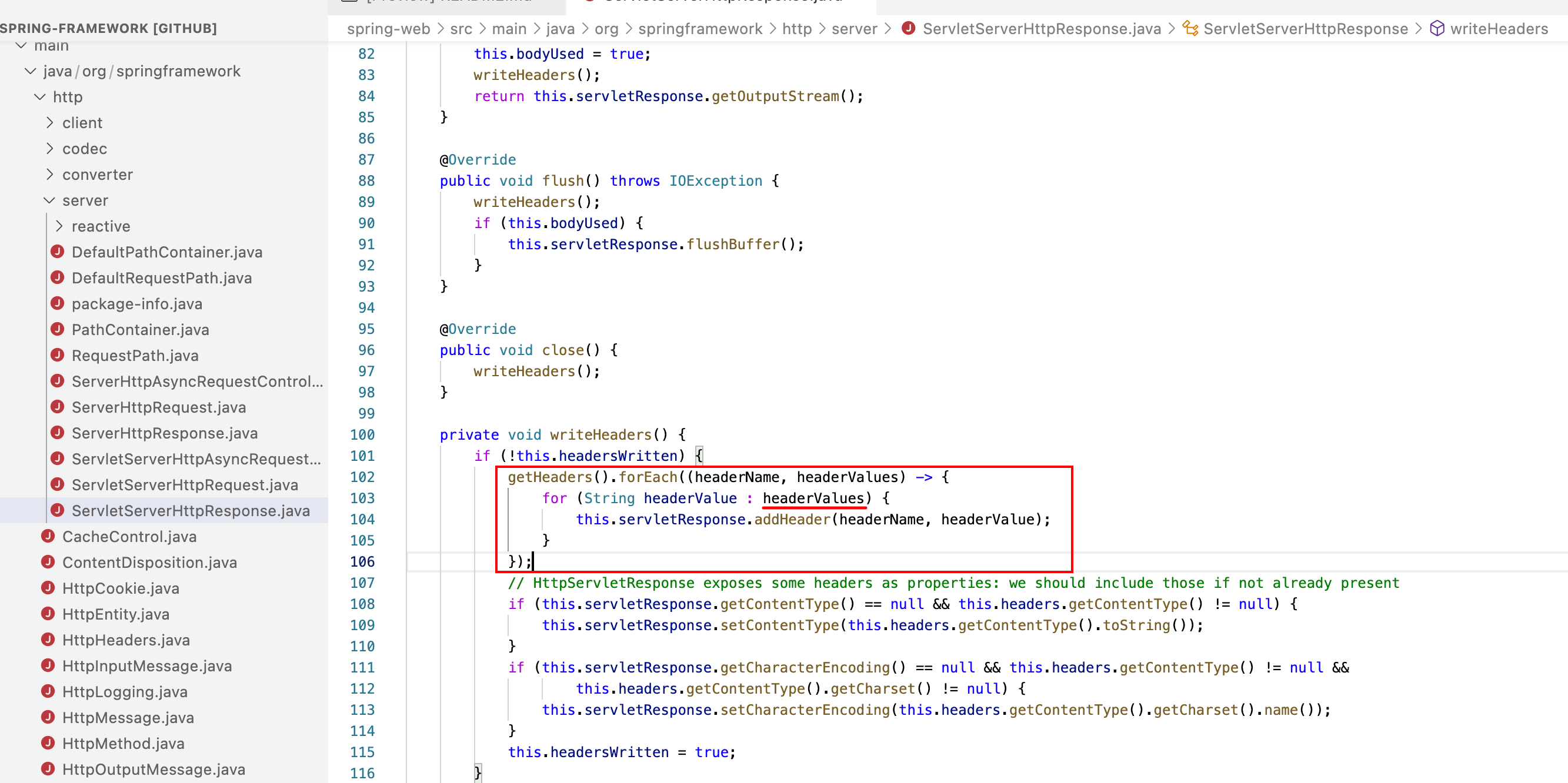Click headerValues identifier on line 103
Viewport: 1568px width, 783px height.
coord(813,498)
